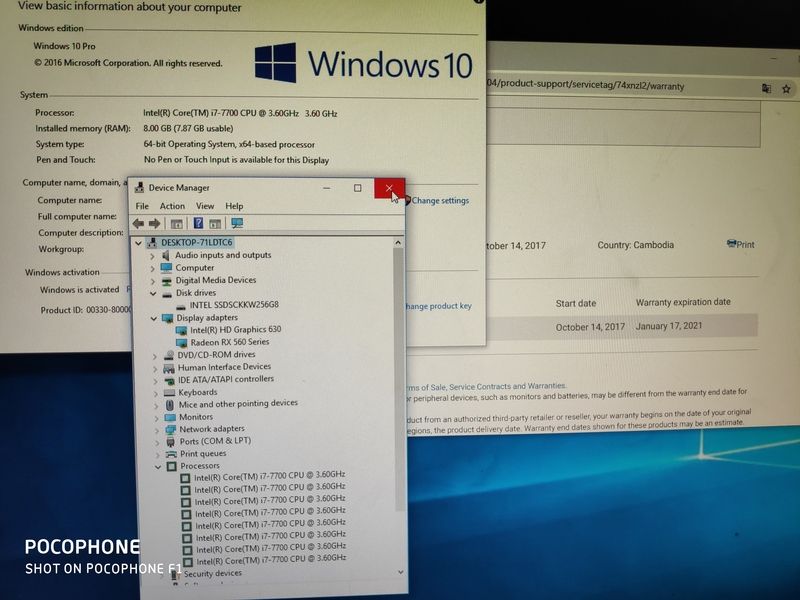Click the Keyboards category icon

[169, 393]
